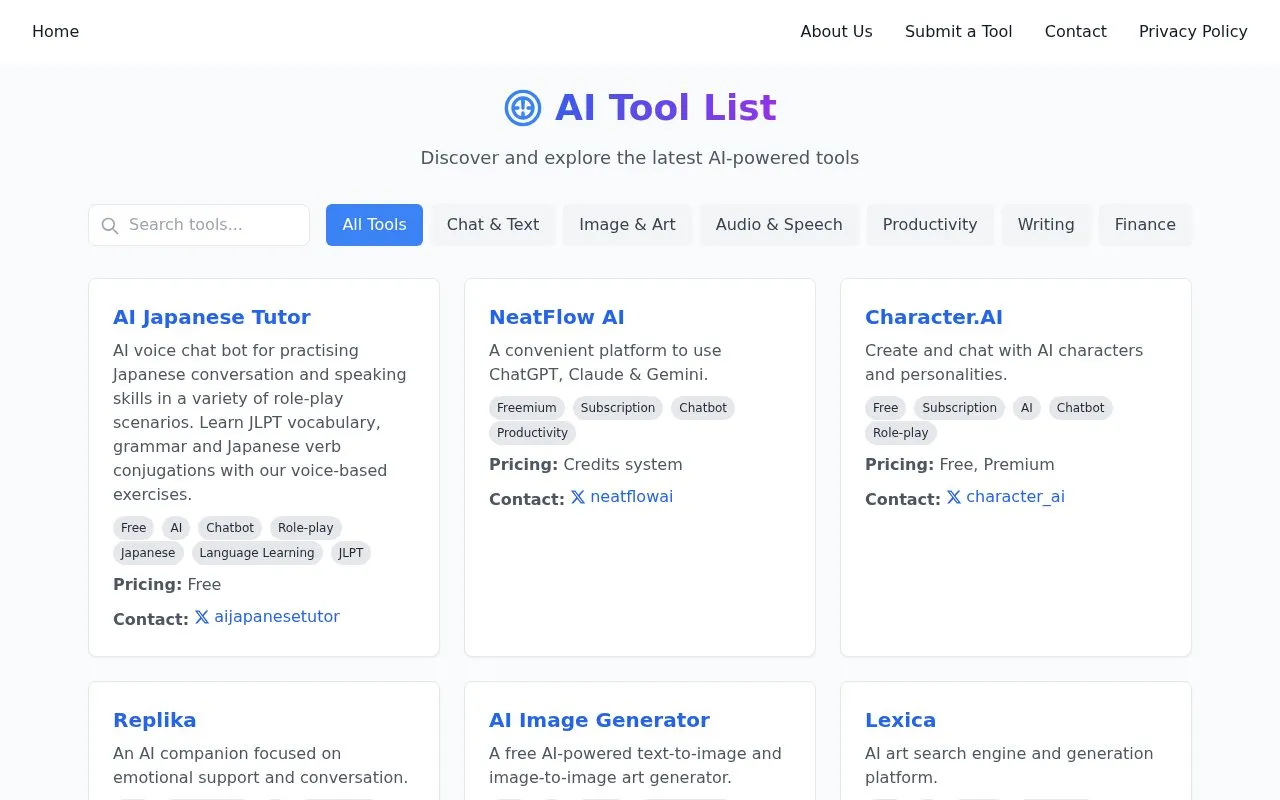The height and width of the screenshot is (800, 1280).
Task: Click the Chatbot tag on NeatFlow AI
Action: click(x=703, y=408)
